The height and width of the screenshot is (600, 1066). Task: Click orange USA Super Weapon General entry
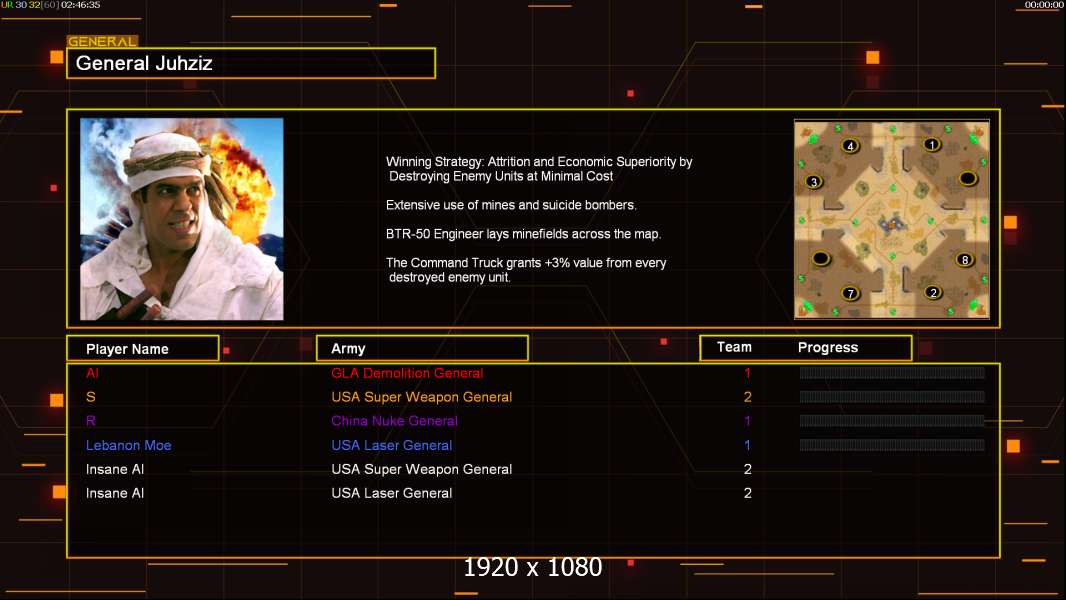[422, 397]
